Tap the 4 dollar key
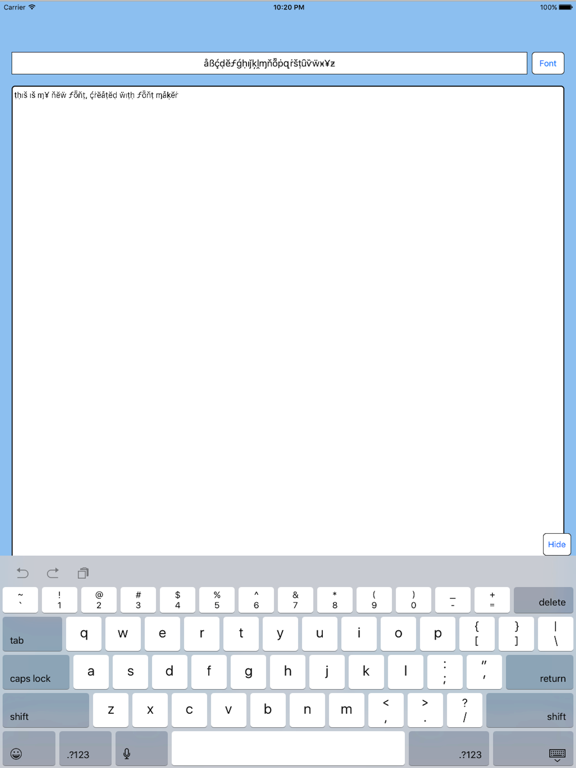This screenshot has width=576, height=768. coord(177,600)
